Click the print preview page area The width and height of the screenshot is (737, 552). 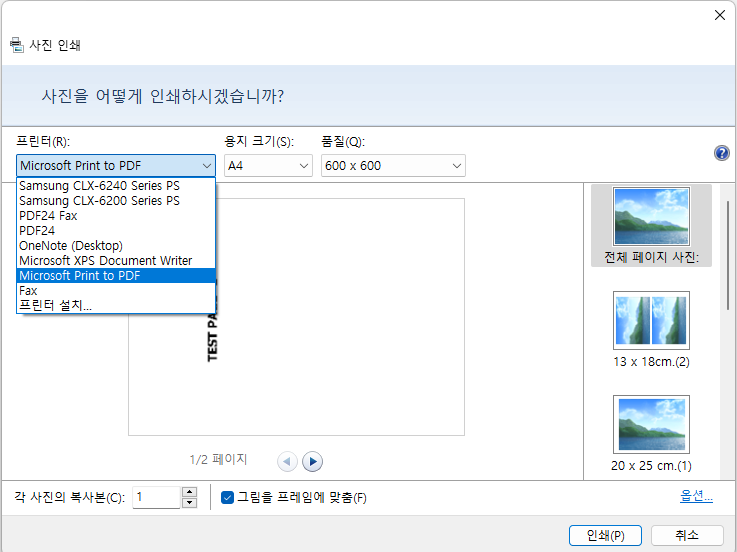point(297,317)
